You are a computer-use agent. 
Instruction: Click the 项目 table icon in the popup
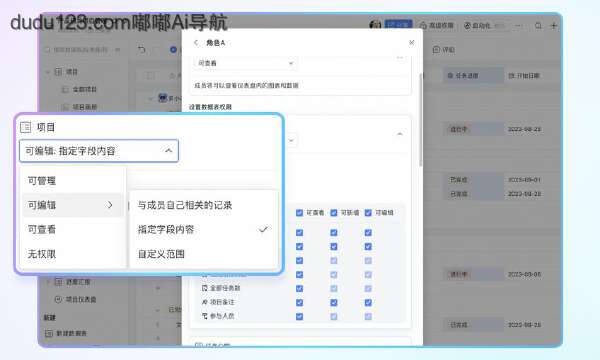point(26,127)
